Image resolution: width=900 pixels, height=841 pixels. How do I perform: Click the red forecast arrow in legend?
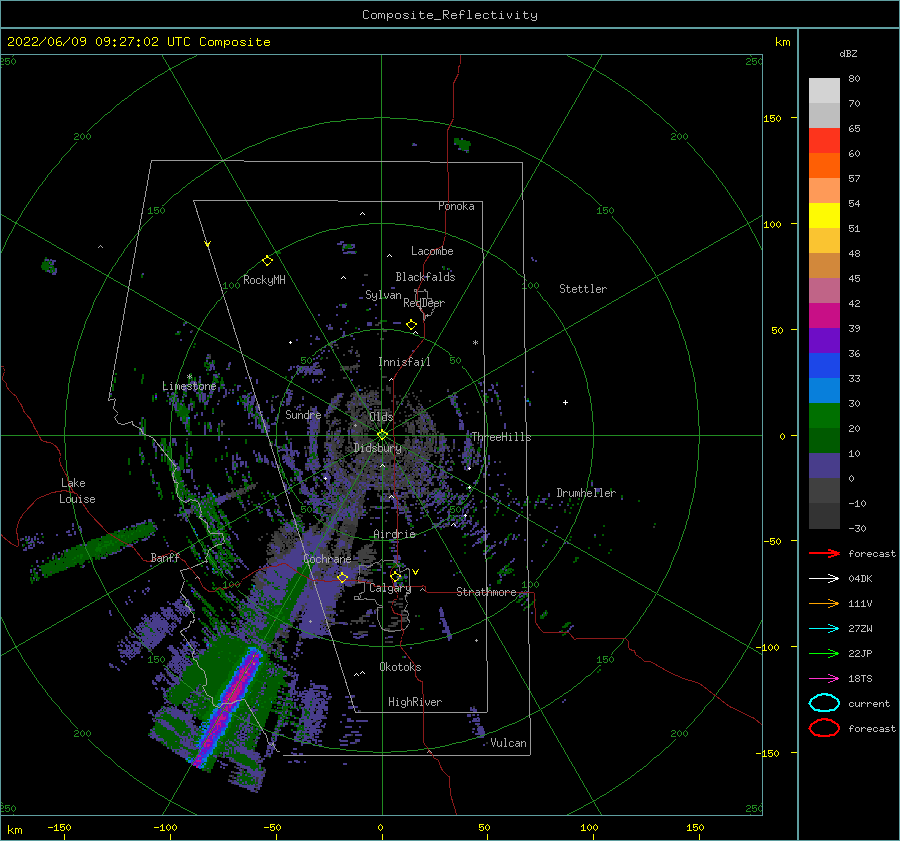click(x=824, y=553)
